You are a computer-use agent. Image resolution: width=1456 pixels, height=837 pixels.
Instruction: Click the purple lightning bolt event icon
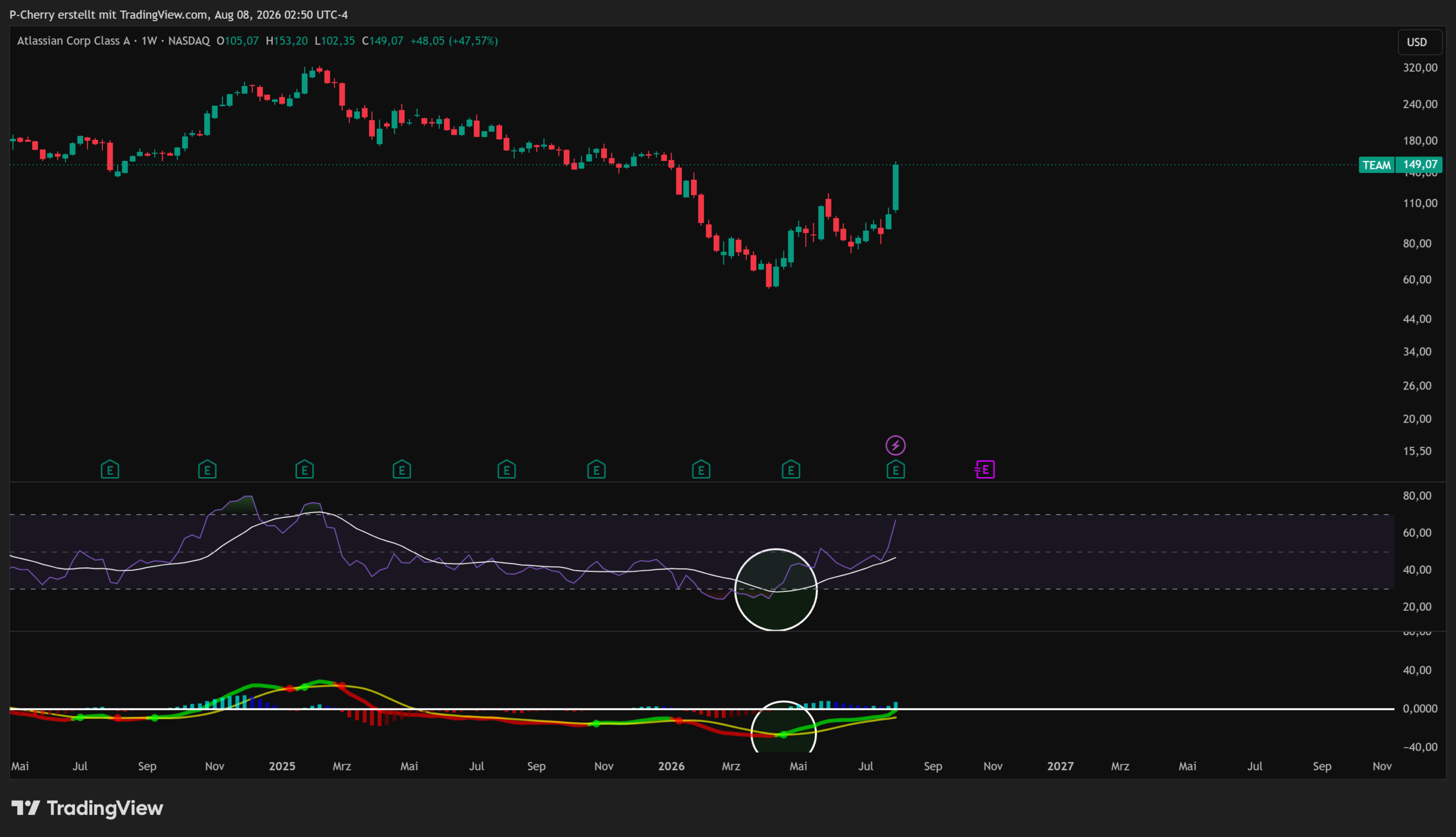(x=896, y=445)
